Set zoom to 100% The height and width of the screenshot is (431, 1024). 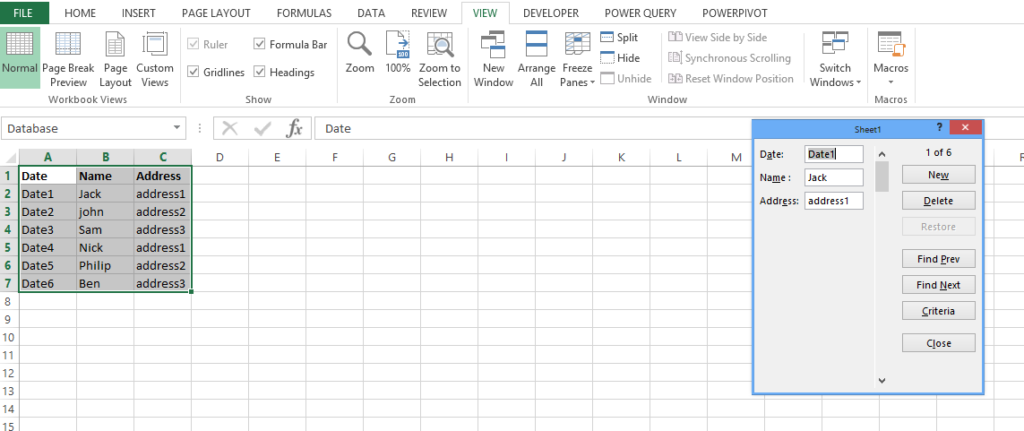(398, 52)
